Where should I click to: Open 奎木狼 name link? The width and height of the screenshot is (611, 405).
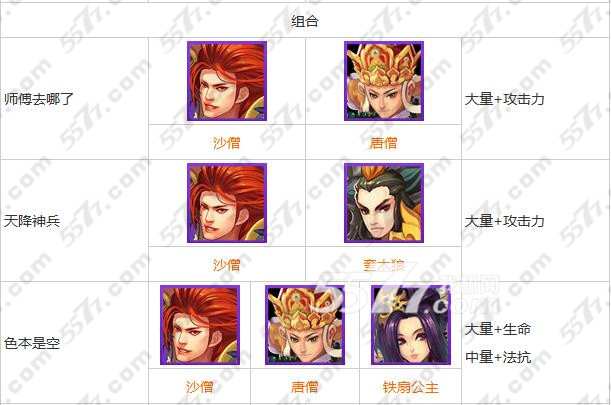pos(384,265)
